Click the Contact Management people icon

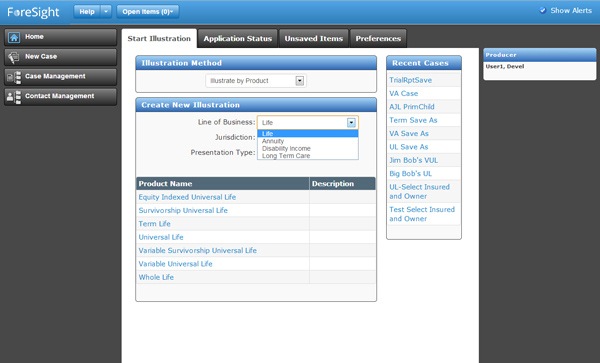[x=14, y=97]
